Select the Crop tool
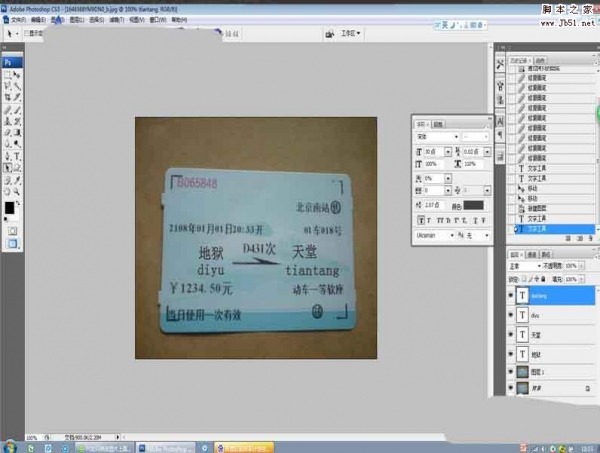Viewport: 600px width, 453px height. point(7,98)
